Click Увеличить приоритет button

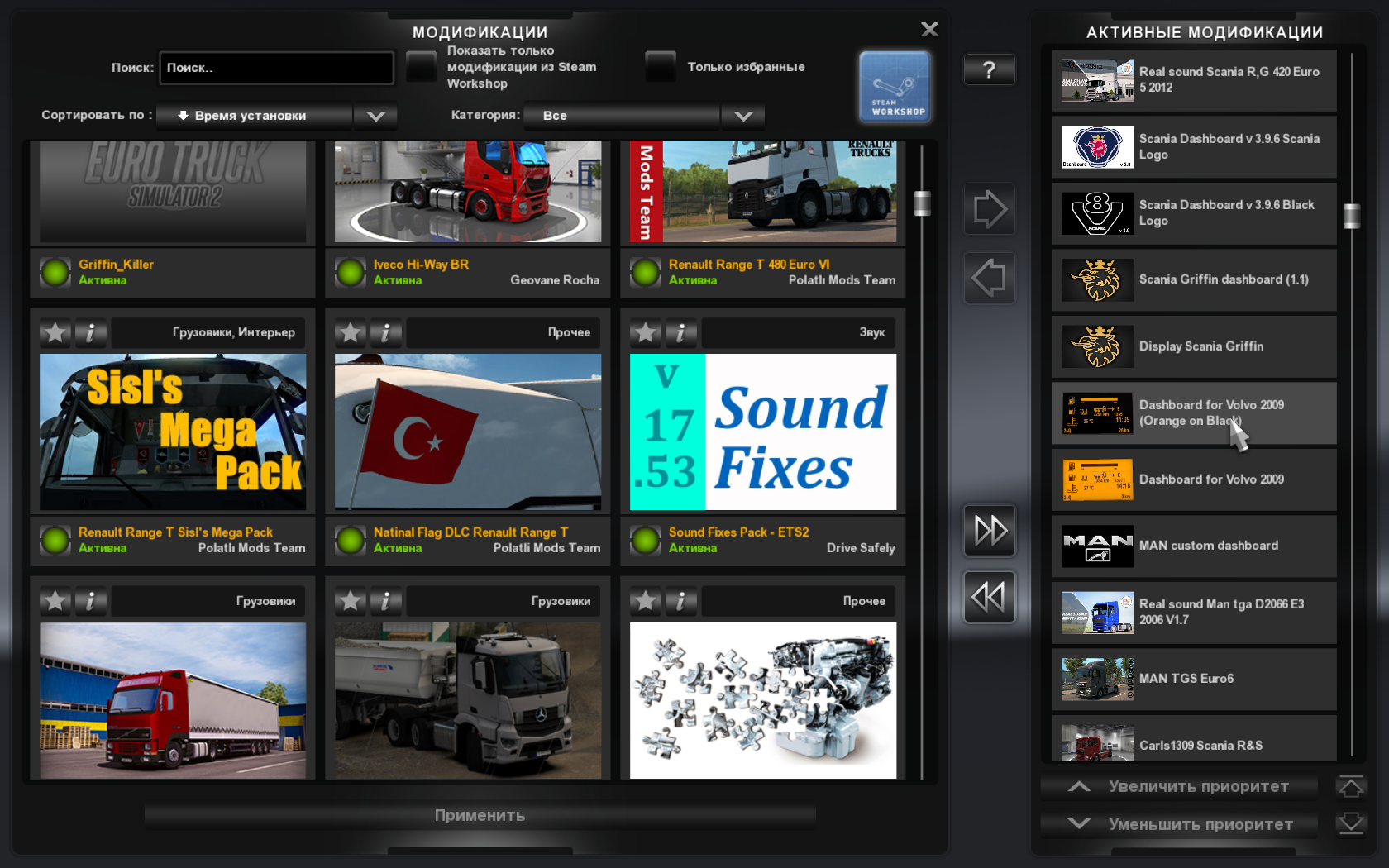pos(1179,787)
